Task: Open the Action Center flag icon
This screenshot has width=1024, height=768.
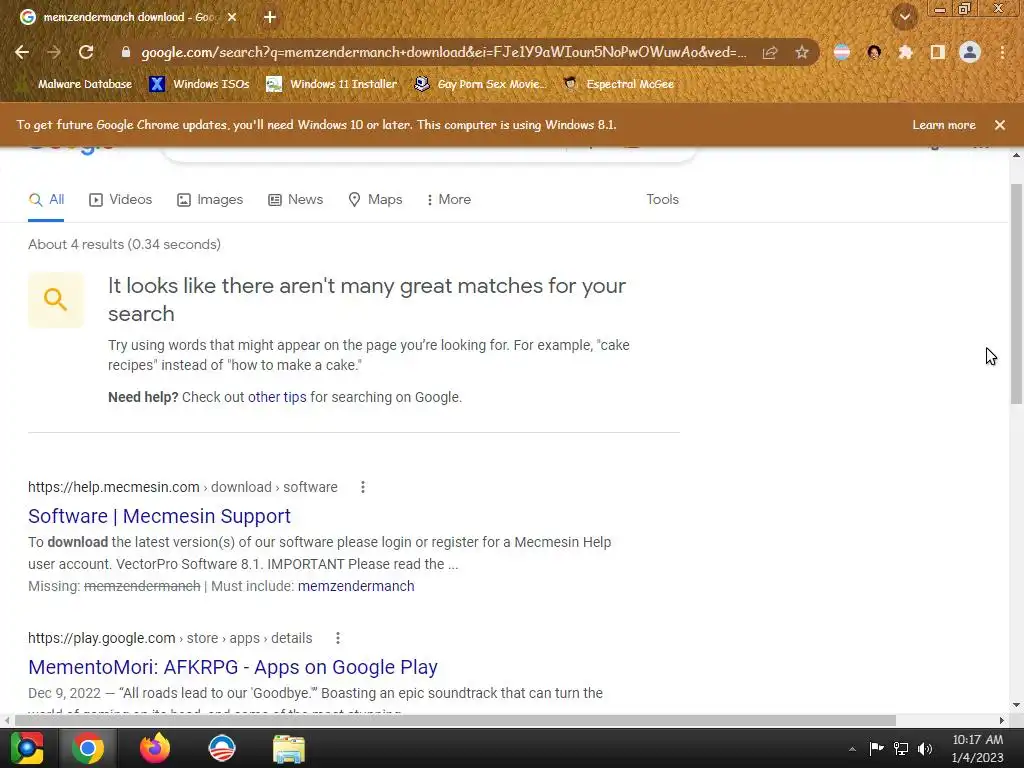Action: click(x=876, y=748)
